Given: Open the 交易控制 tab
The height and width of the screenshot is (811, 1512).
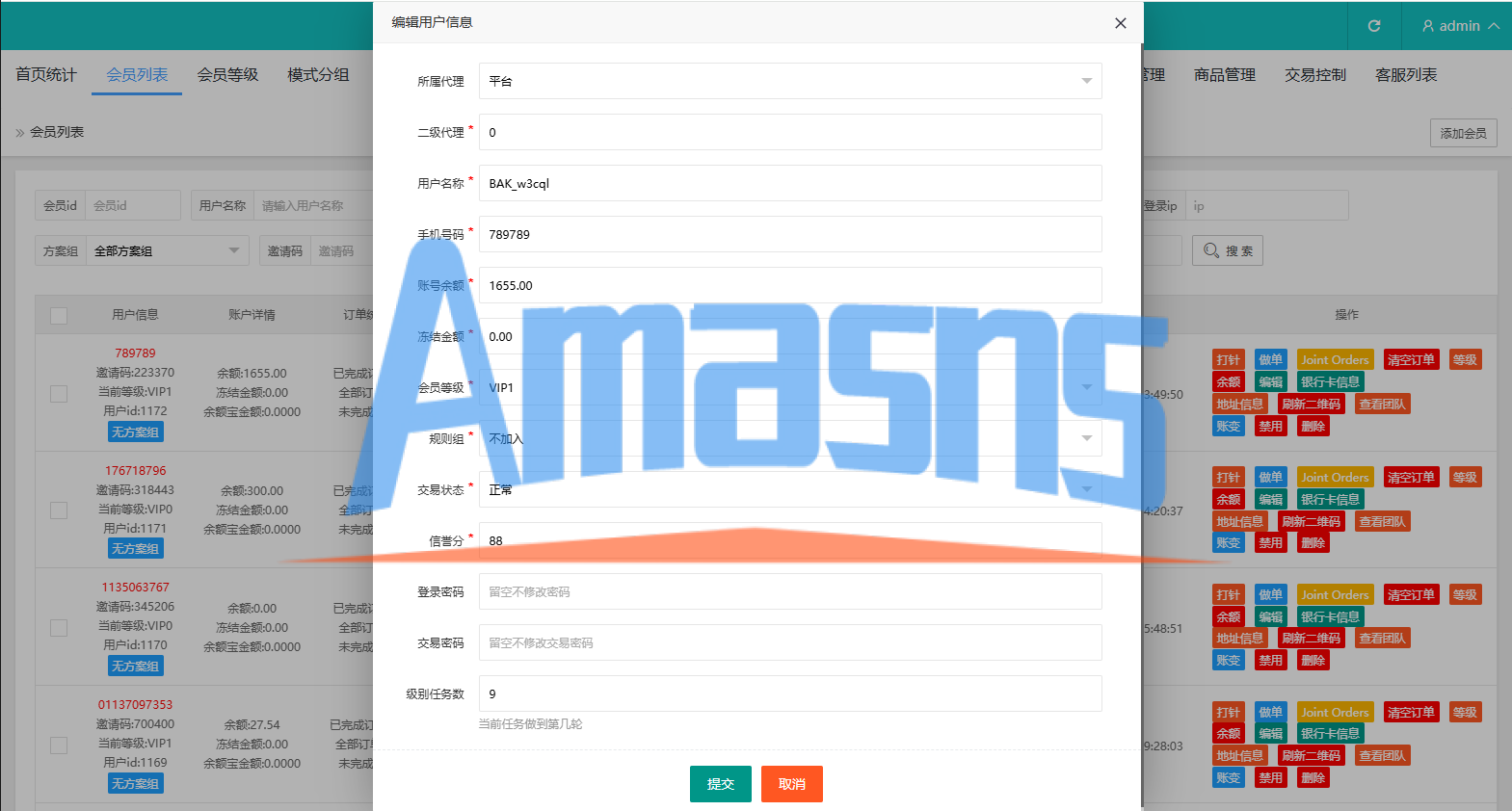Looking at the screenshot, I should [x=1315, y=74].
